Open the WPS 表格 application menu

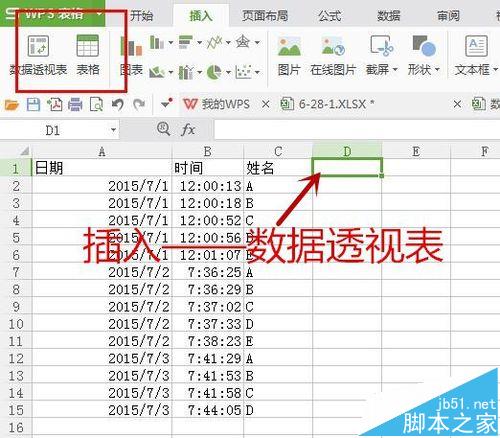53,14
